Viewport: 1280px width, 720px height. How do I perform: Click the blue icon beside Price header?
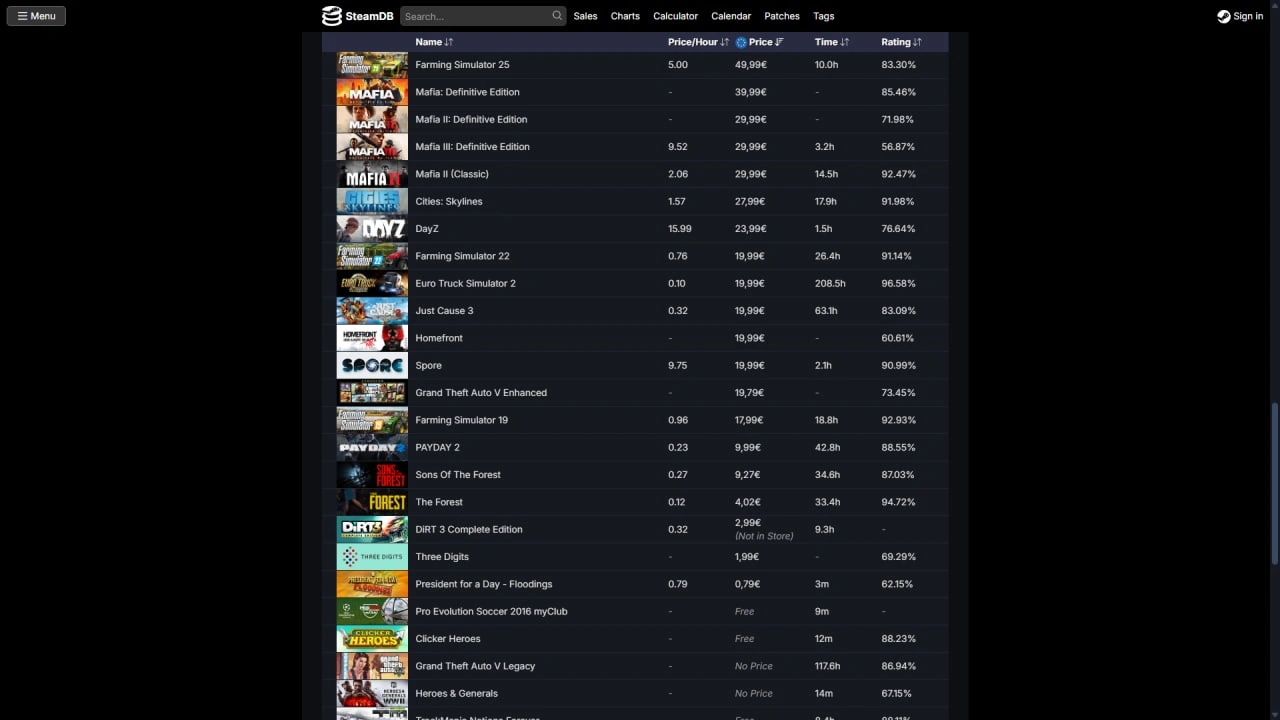pos(741,42)
